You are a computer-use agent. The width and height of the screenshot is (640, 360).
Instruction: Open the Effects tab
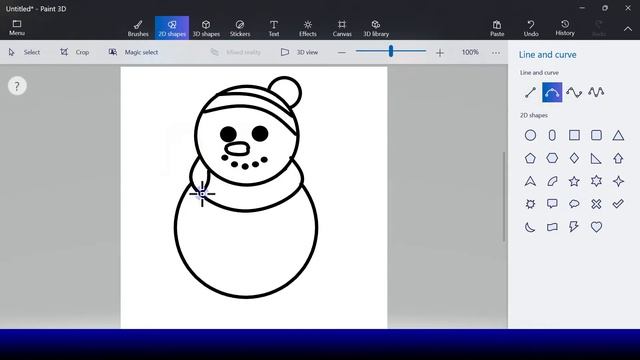click(308, 28)
